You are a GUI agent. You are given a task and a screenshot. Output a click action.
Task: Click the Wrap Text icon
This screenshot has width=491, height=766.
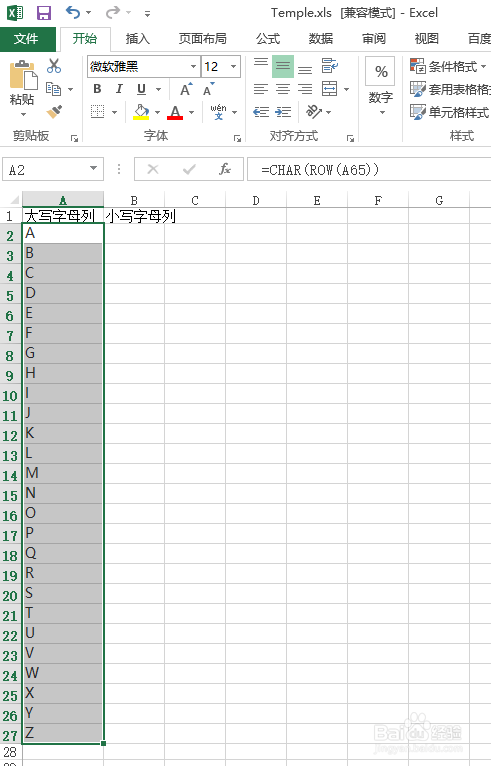pos(330,65)
